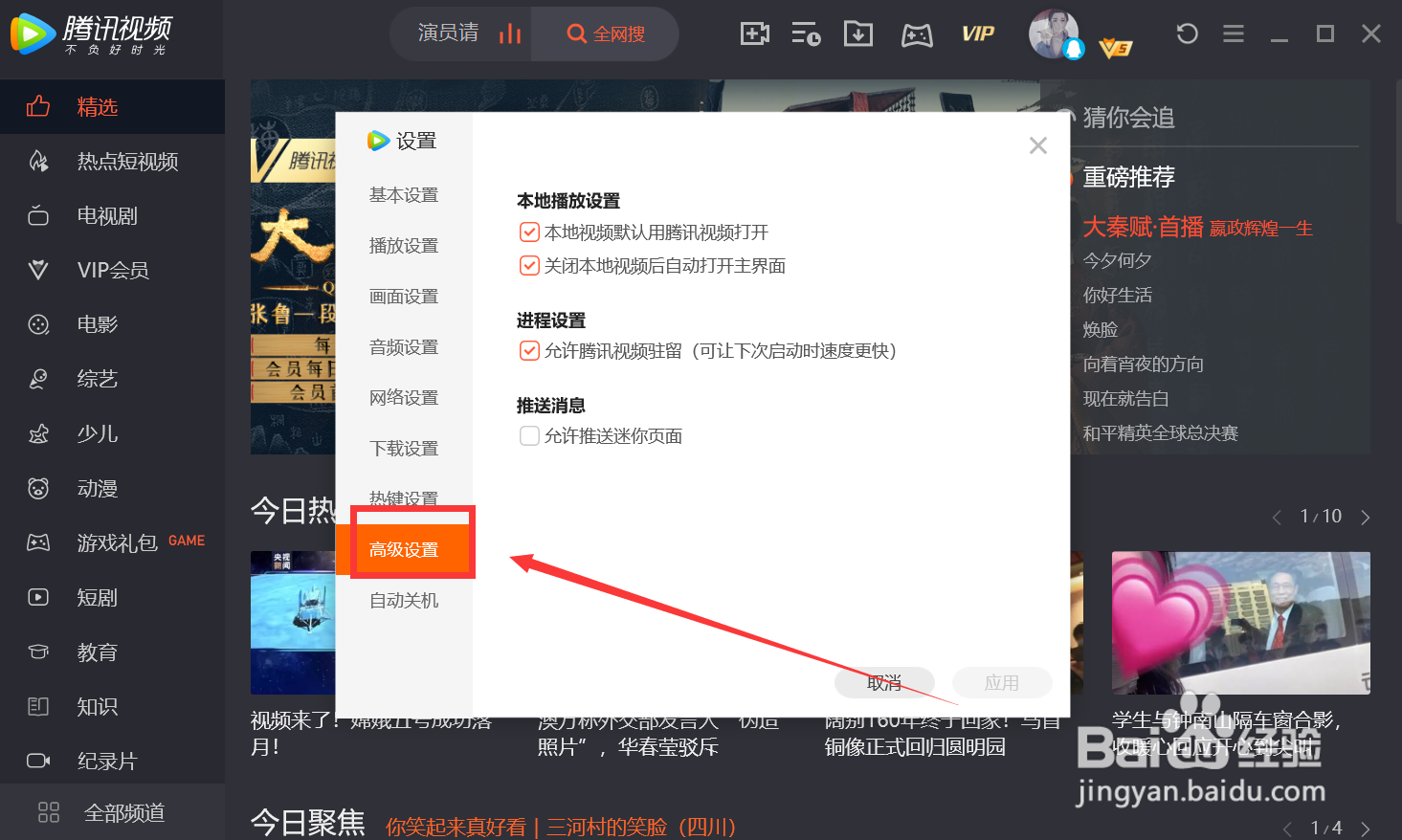The height and width of the screenshot is (840, 1402).
Task: Click the 教育 graduation cap icon
Action: click(38, 652)
